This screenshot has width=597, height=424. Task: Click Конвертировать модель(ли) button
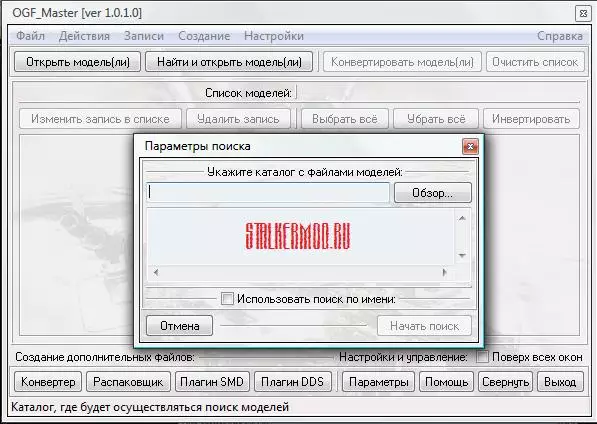coord(402,62)
